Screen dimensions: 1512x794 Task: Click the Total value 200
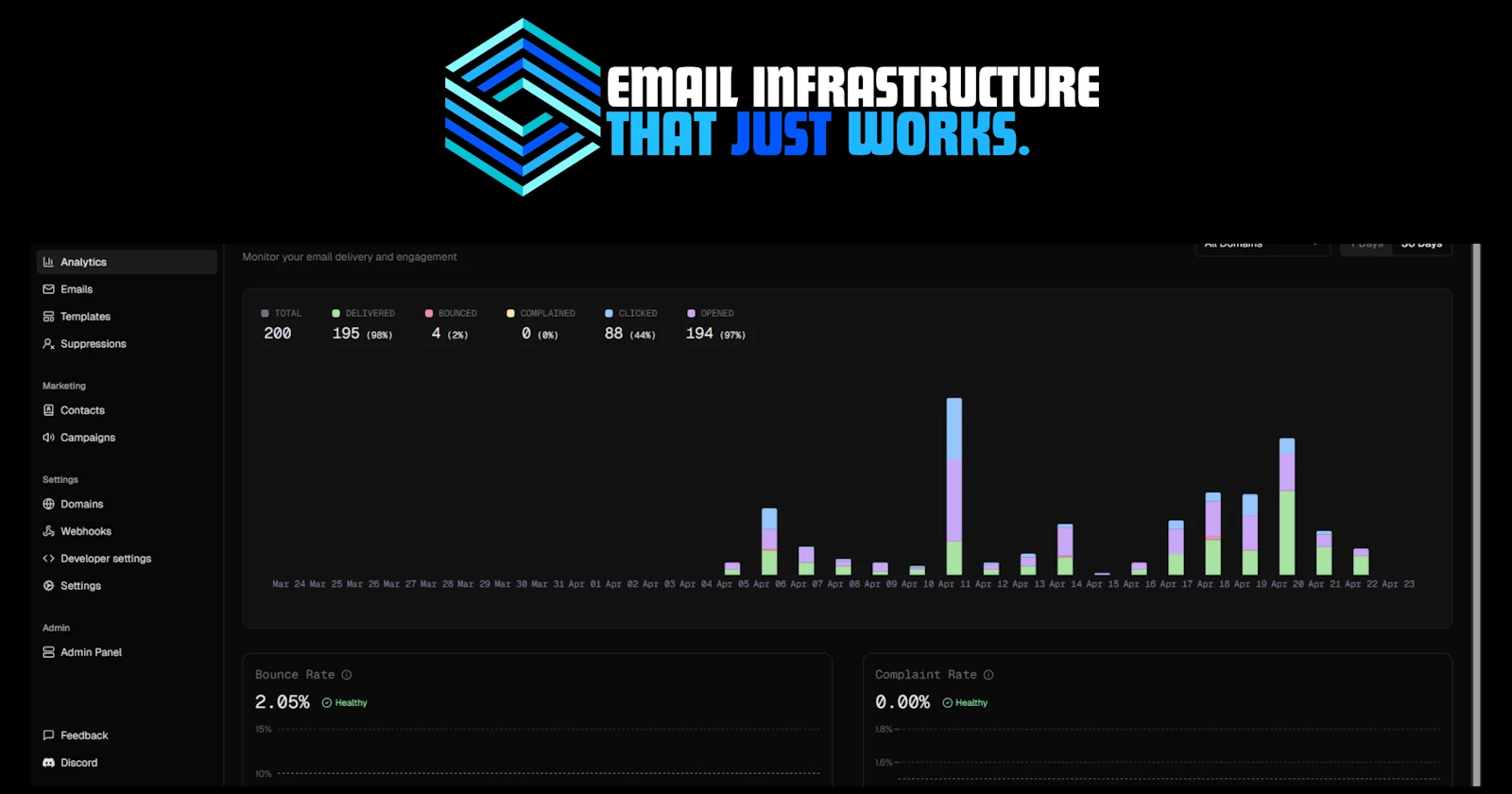(278, 334)
